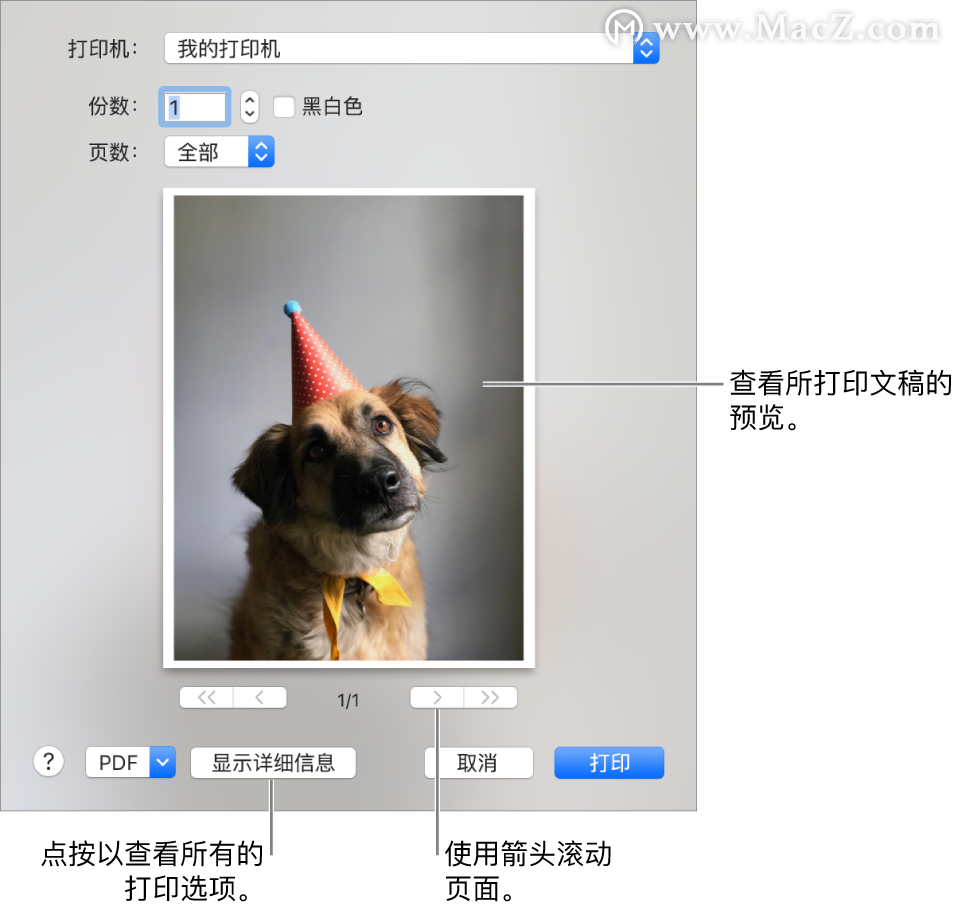Jump to first page with double-left arrow

[x=206, y=698]
